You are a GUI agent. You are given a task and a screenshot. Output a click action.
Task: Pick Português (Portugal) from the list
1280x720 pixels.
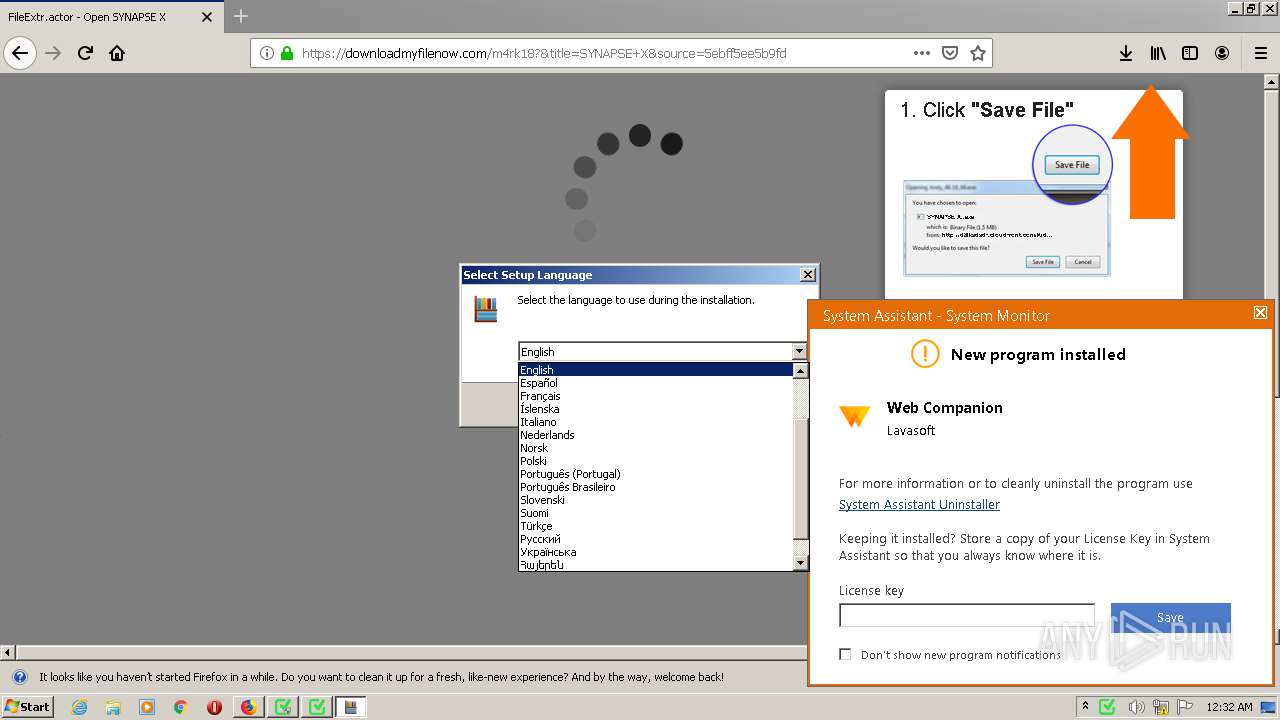pos(655,474)
